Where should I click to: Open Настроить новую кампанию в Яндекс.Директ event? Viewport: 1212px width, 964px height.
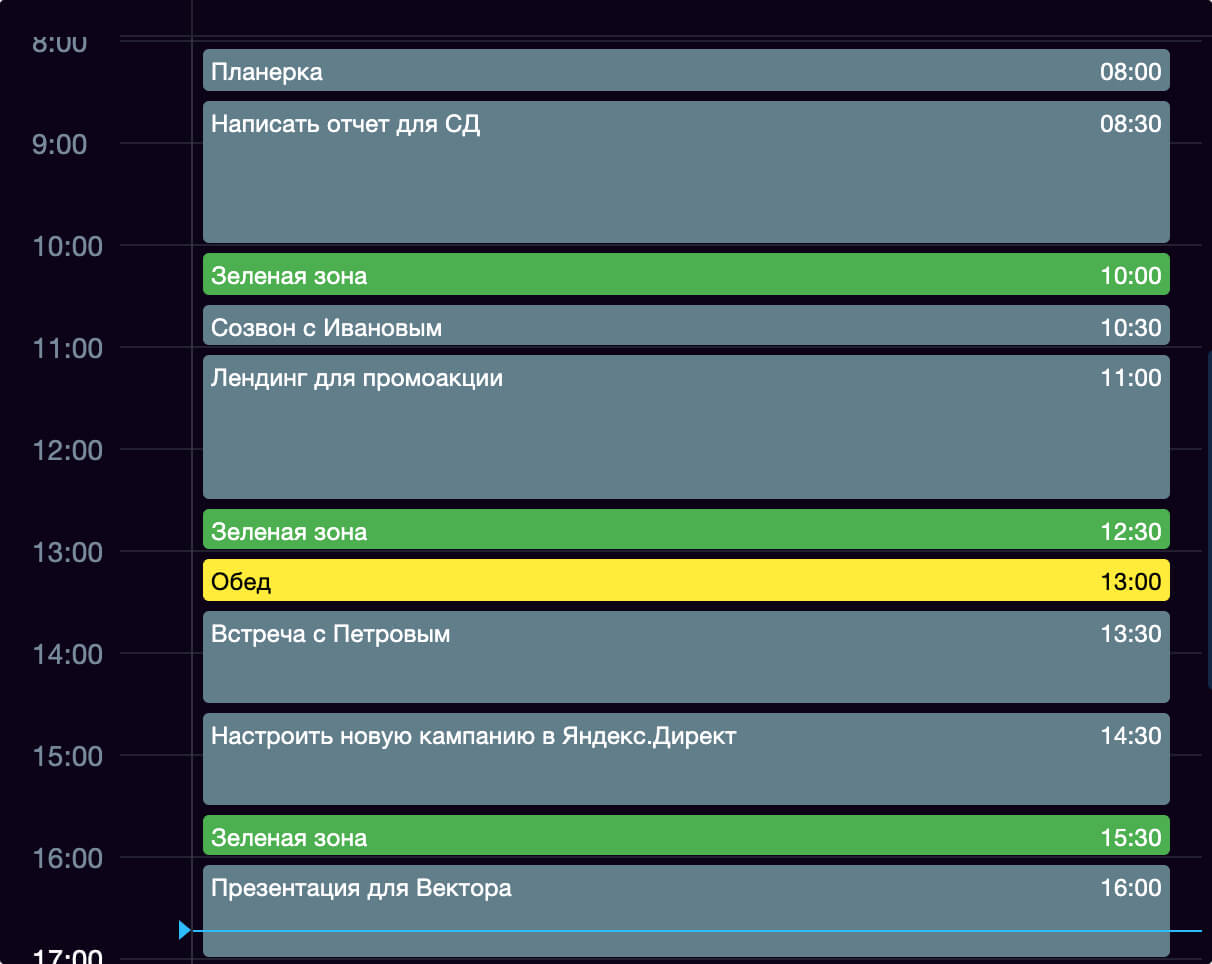(686, 759)
